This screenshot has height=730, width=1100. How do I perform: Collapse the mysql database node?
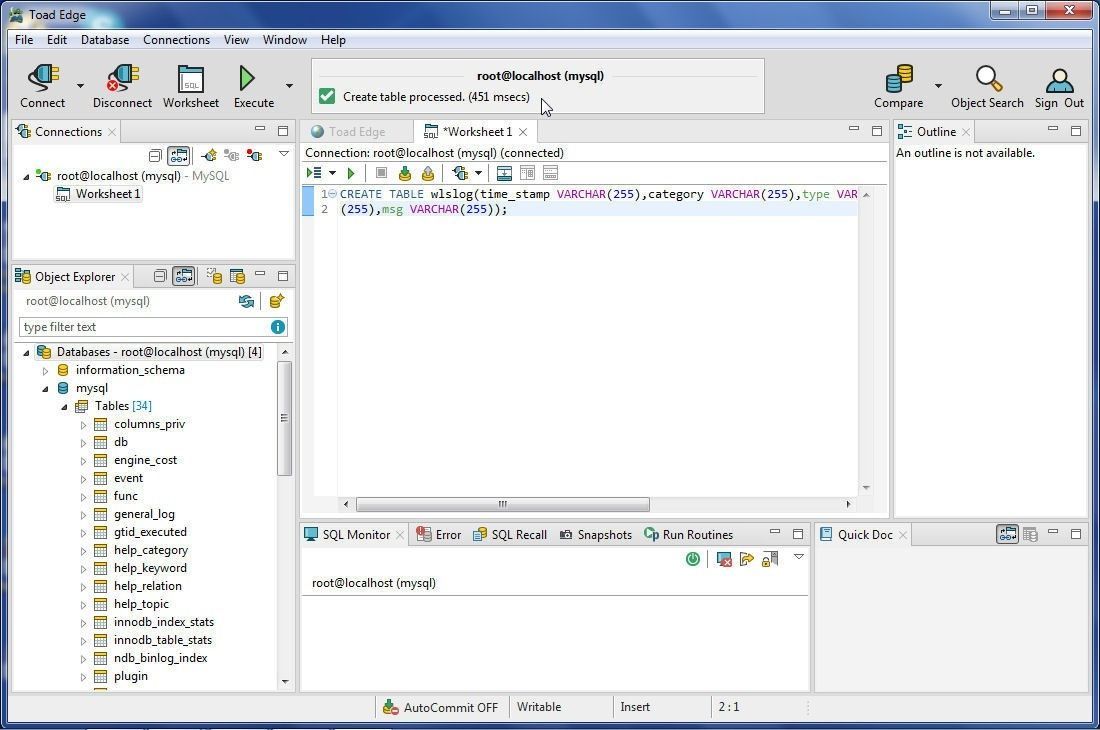click(x=46, y=388)
